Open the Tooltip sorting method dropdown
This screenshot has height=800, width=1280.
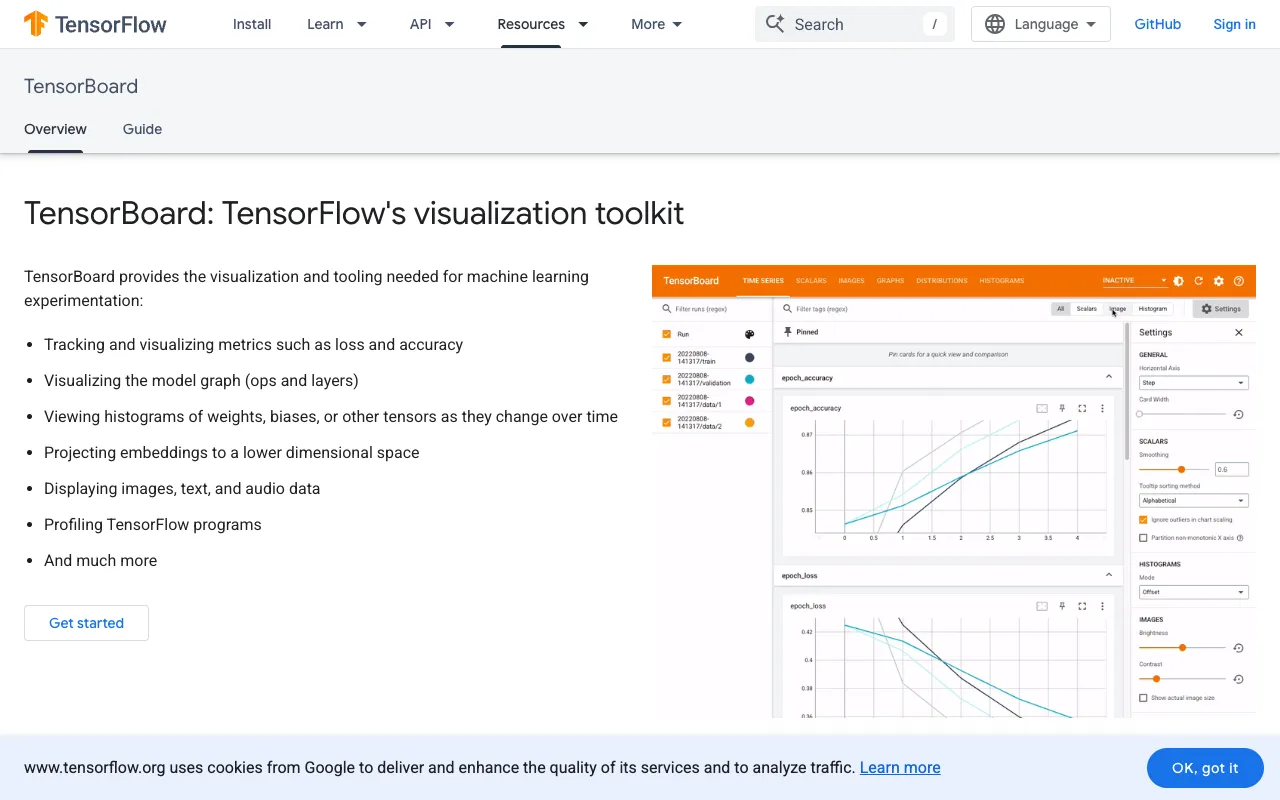click(x=1192, y=500)
